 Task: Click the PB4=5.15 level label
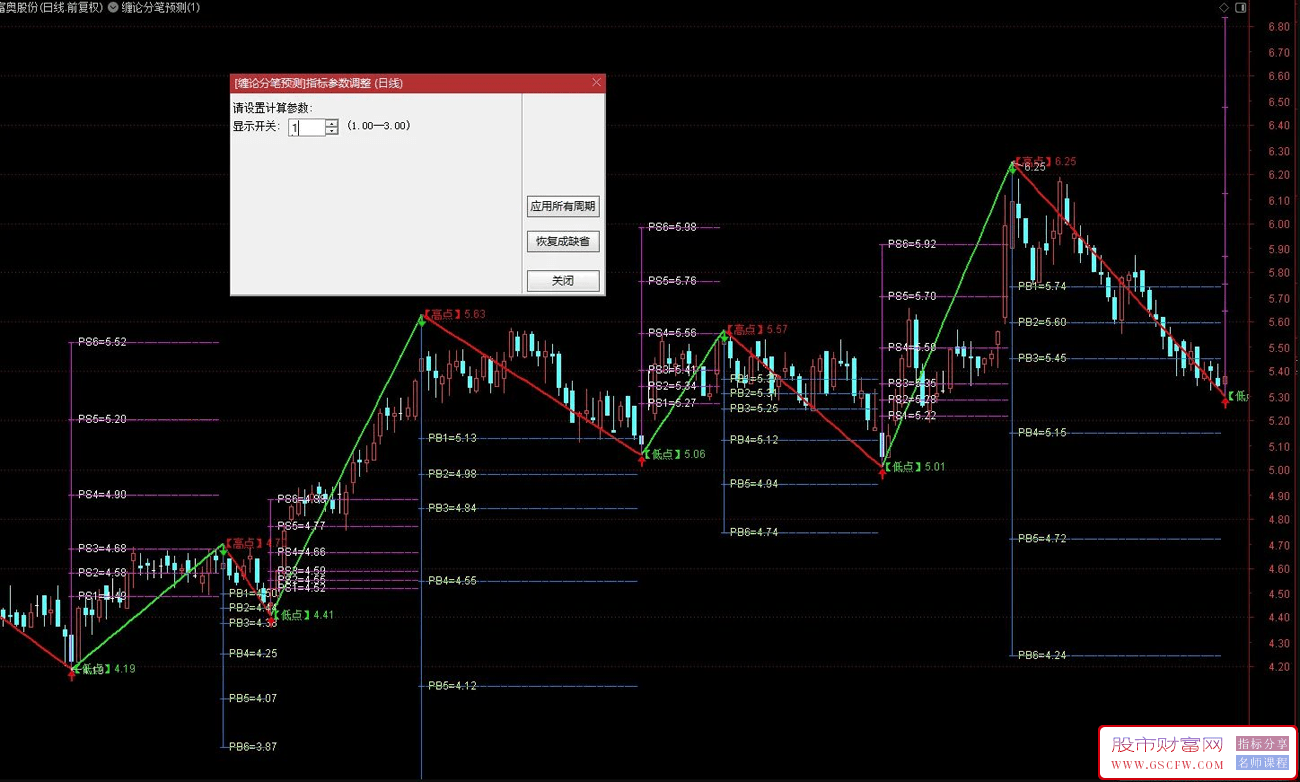(x=1042, y=433)
